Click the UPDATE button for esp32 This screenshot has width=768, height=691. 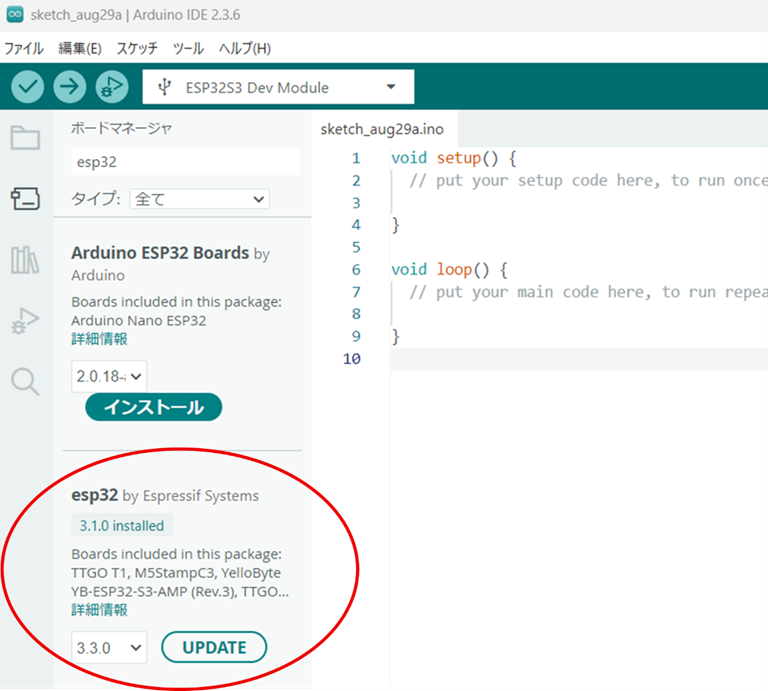click(214, 647)
